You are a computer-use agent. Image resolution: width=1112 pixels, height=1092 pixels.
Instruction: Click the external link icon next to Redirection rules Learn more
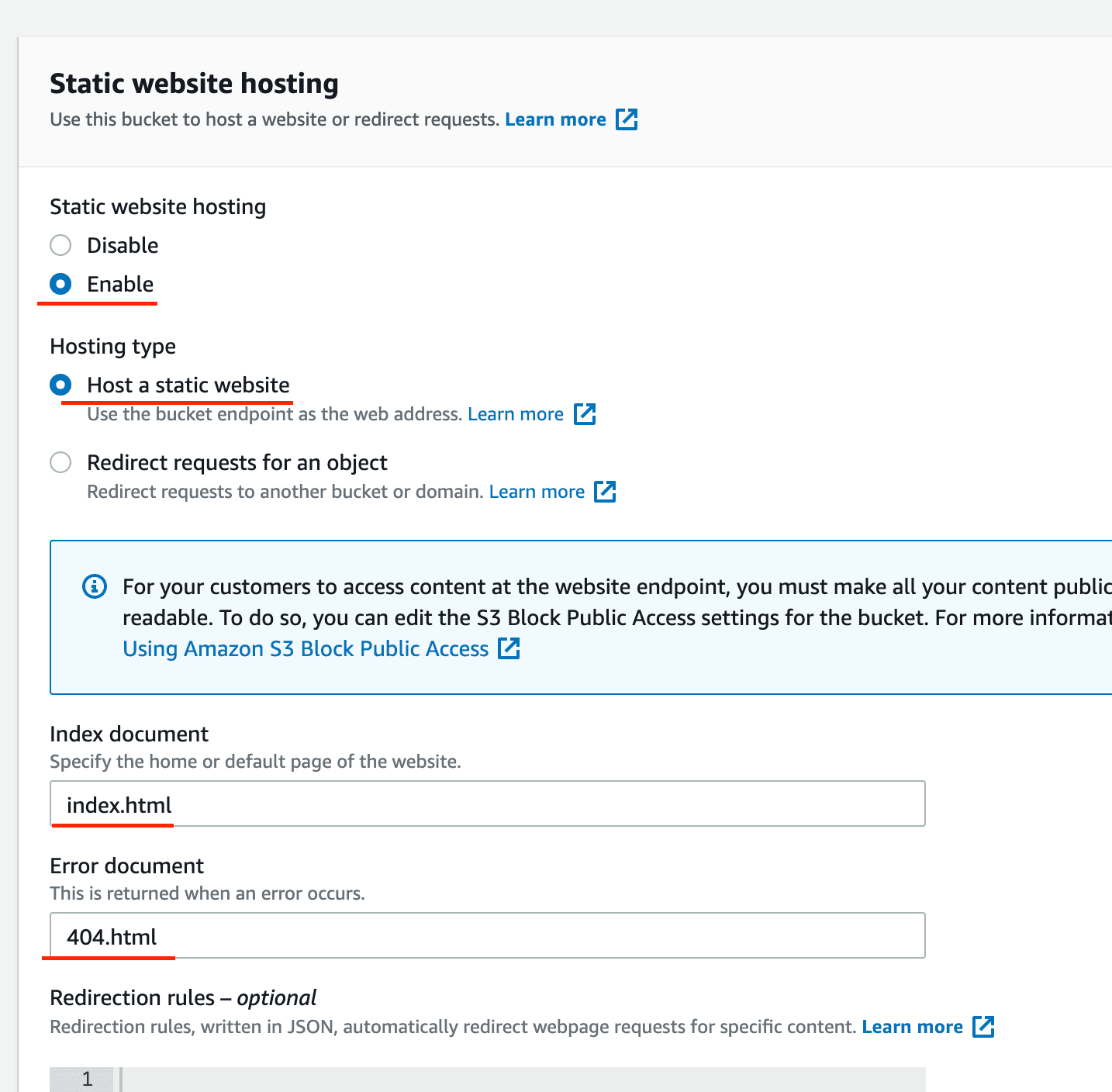tap(983, 1026)
